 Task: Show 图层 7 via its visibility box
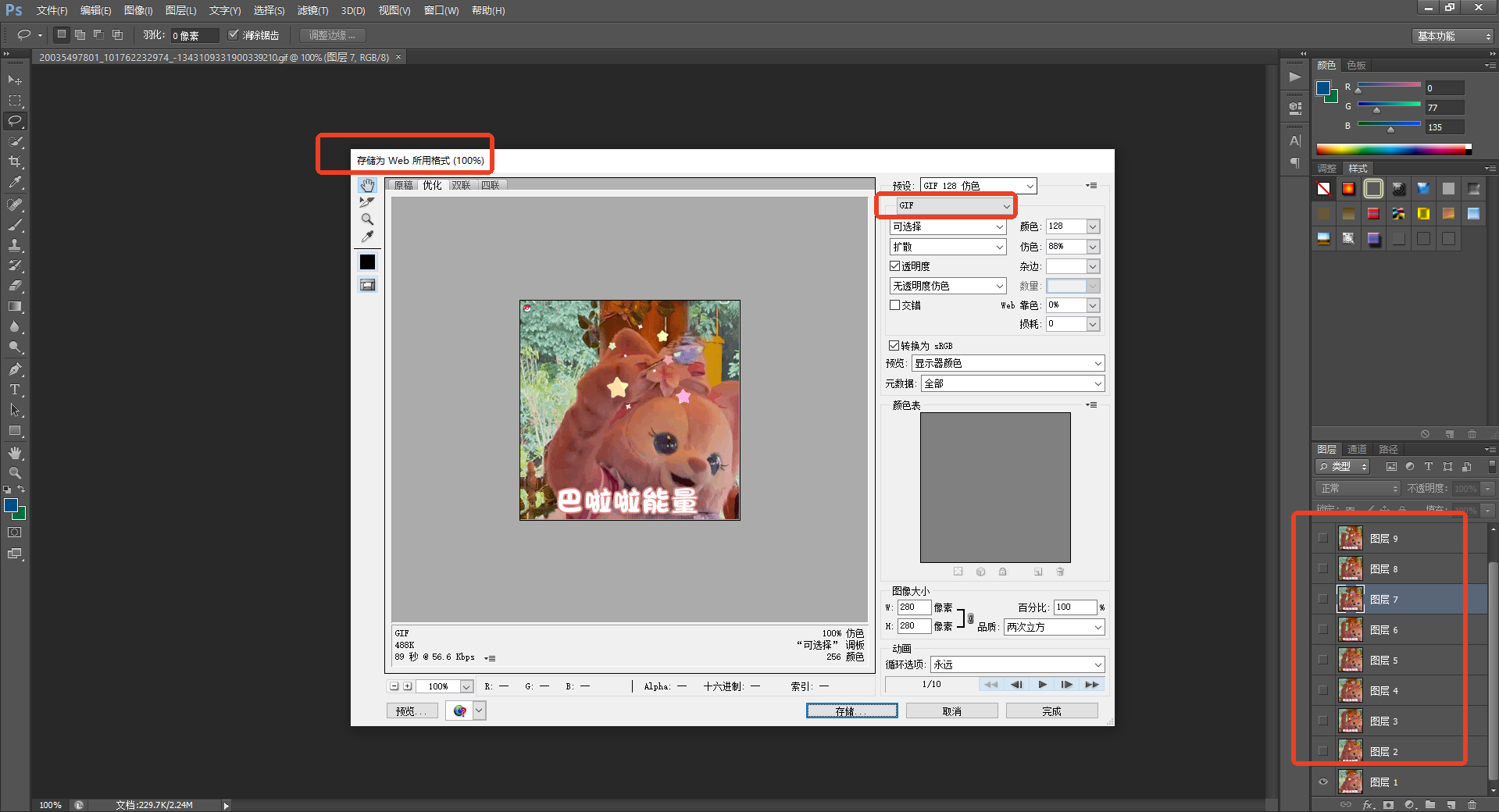(1323, 599)
